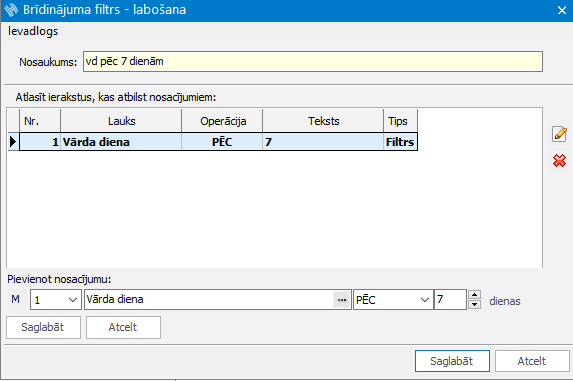
Task: Decrease the days value with down arrow
Action: pos(474,304)
